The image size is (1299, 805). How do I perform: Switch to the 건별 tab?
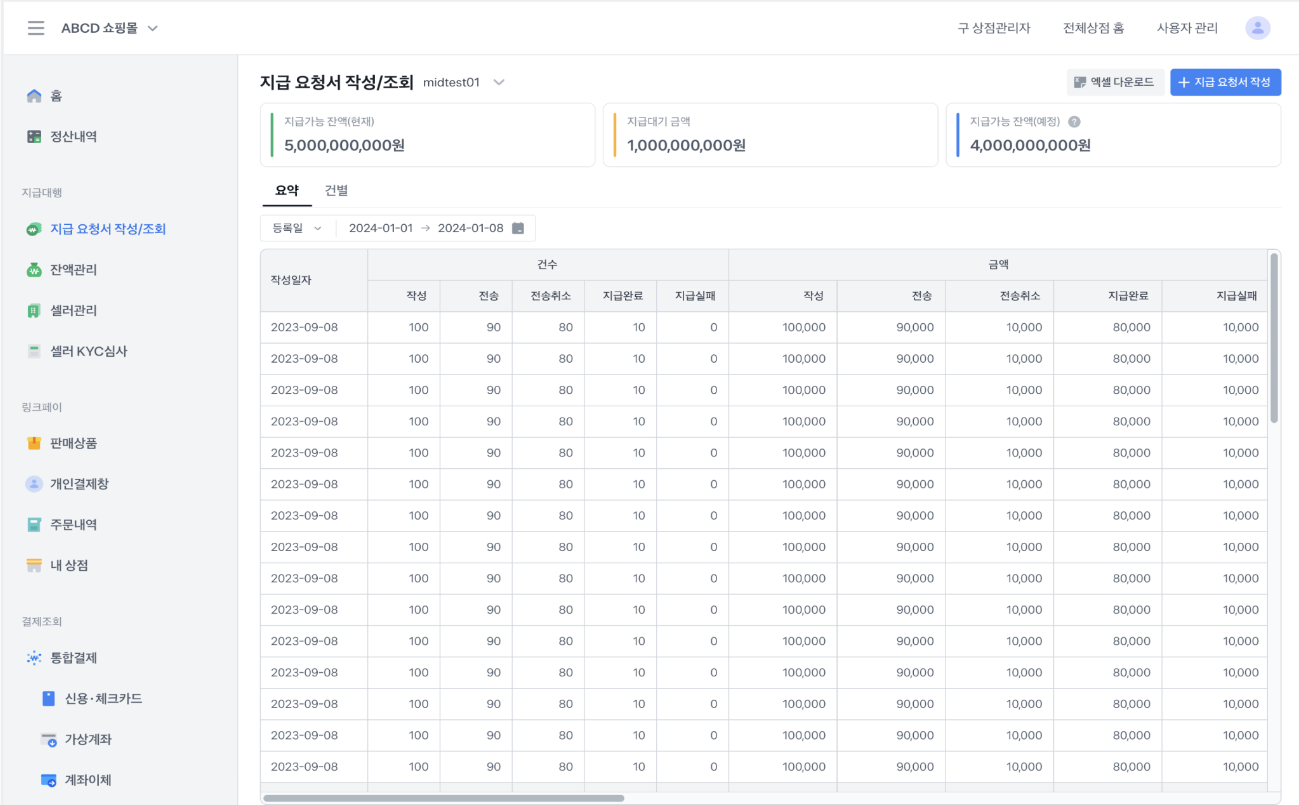pos(336,190)
